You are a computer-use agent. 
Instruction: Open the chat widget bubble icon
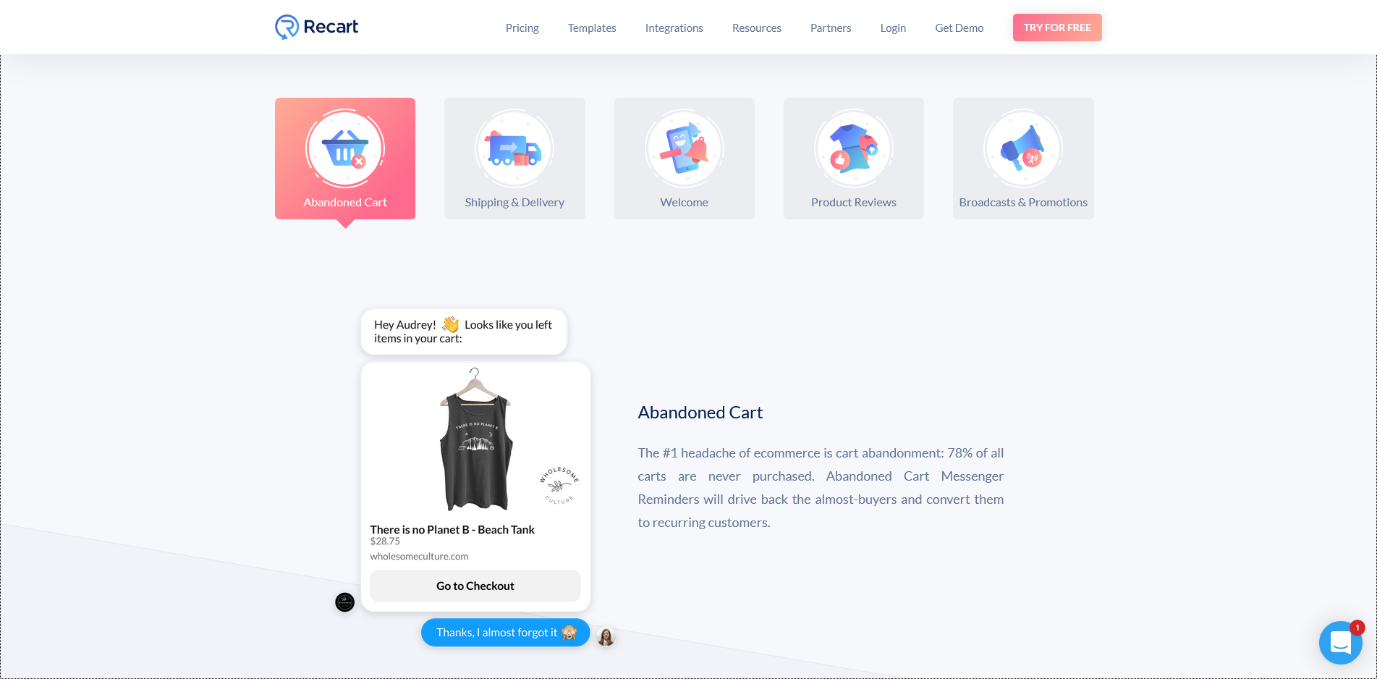point(1340,643)
